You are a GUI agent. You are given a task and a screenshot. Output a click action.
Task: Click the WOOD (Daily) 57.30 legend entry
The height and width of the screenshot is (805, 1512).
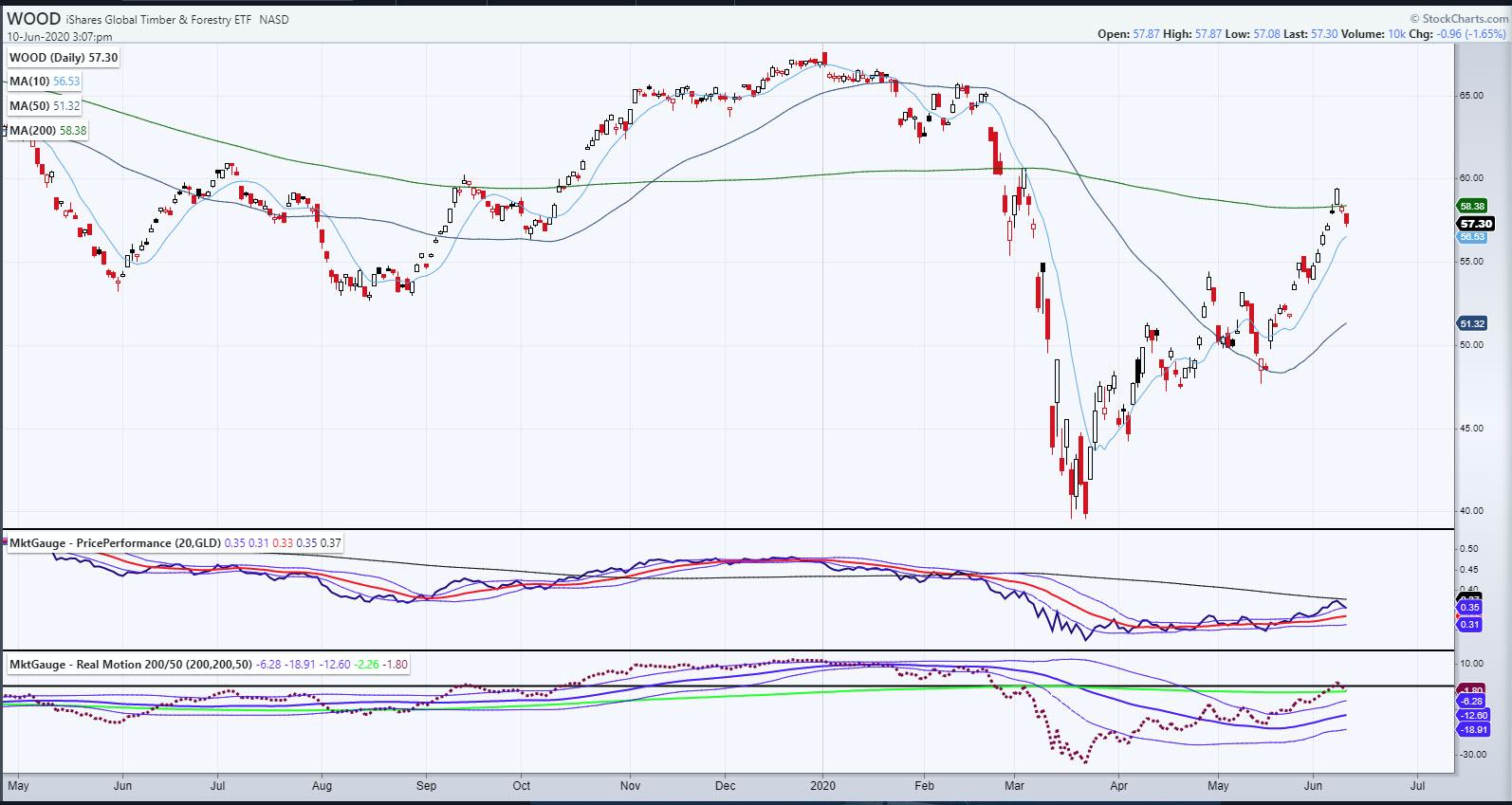pos(64,58)
